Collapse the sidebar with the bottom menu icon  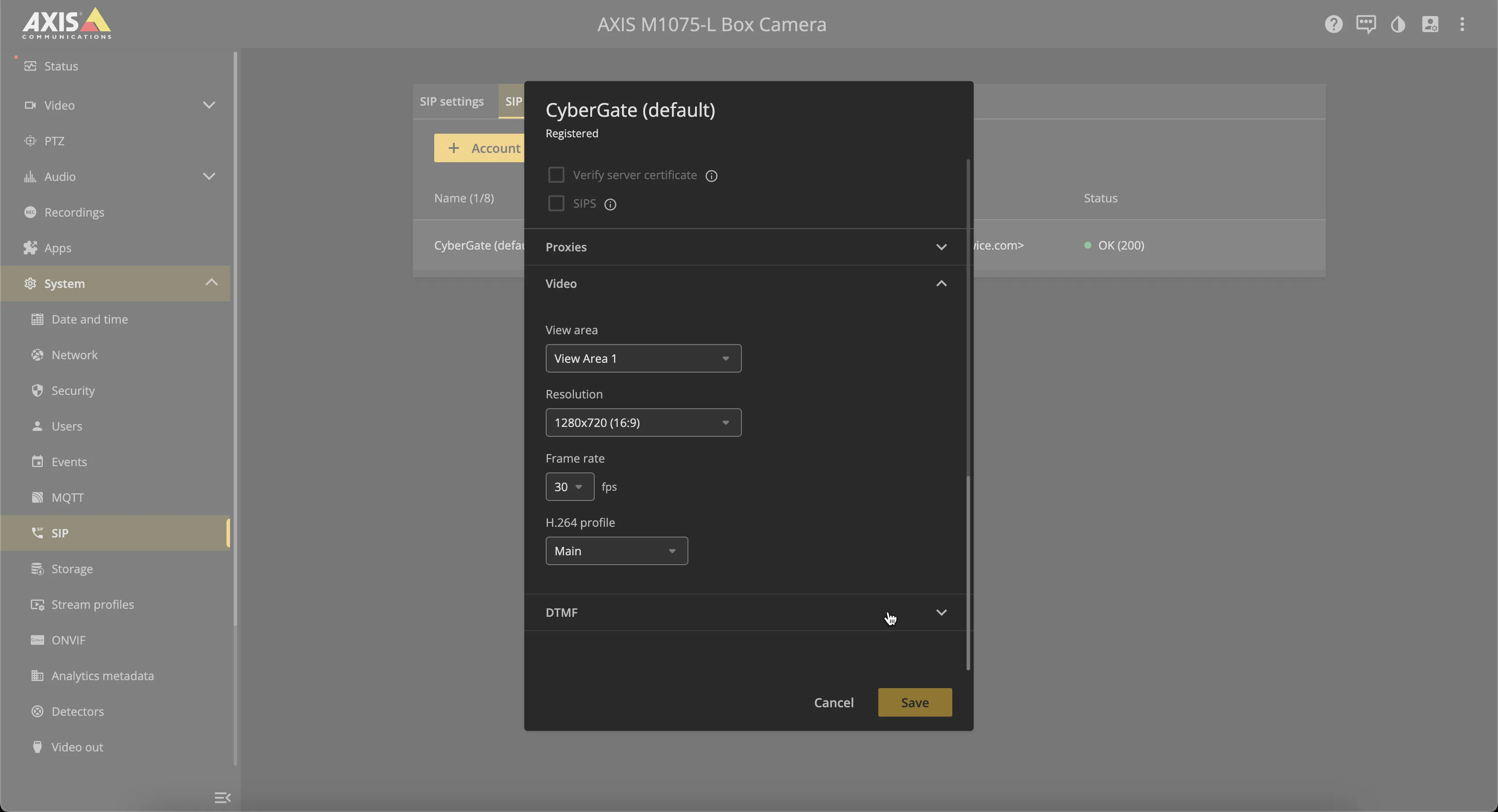point(222,797)
